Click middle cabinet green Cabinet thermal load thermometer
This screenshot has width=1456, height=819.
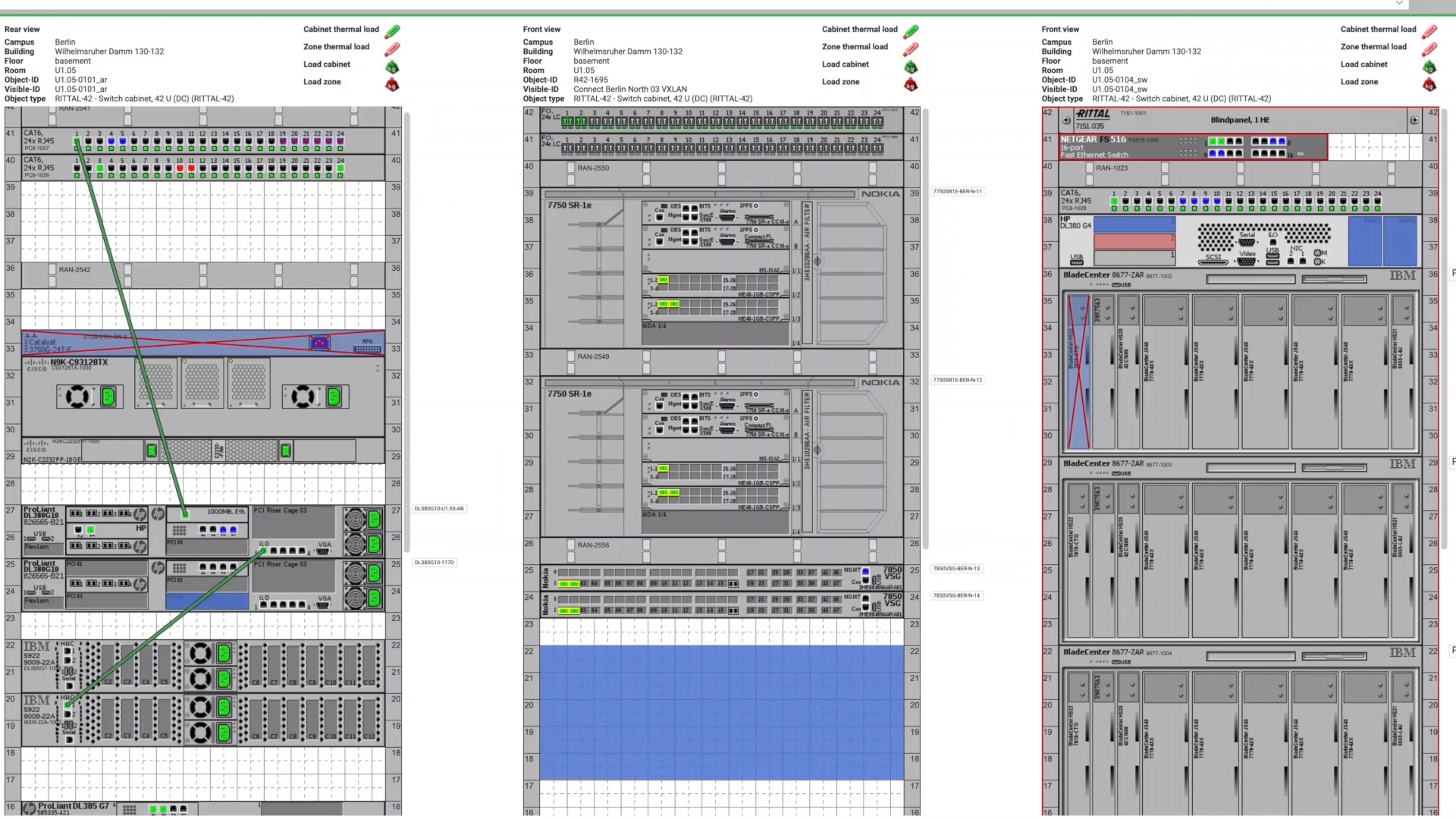pyautogui.click(x=911, y=32)
